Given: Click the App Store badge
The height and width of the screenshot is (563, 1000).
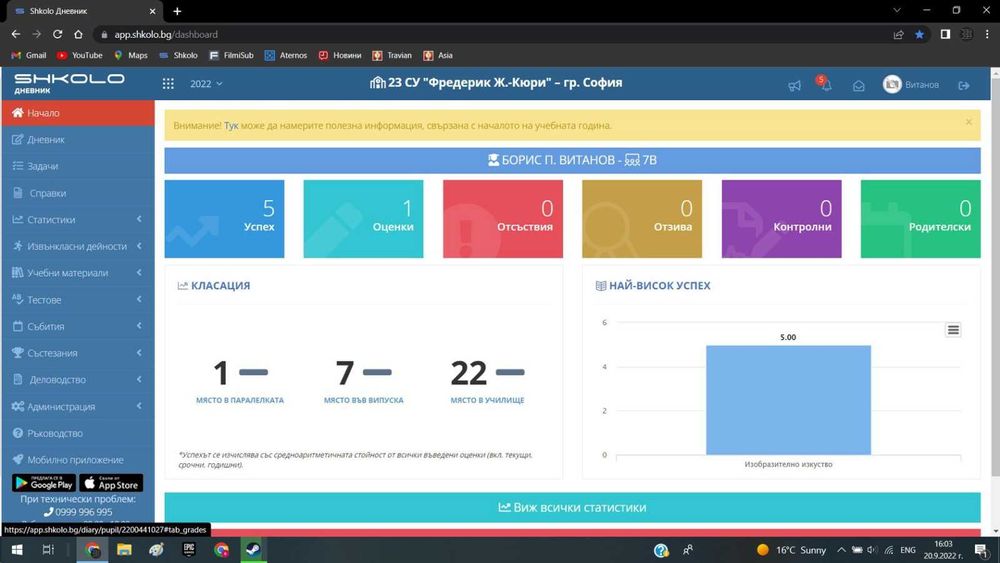Looking at the screenshot, I should point(111,483).
